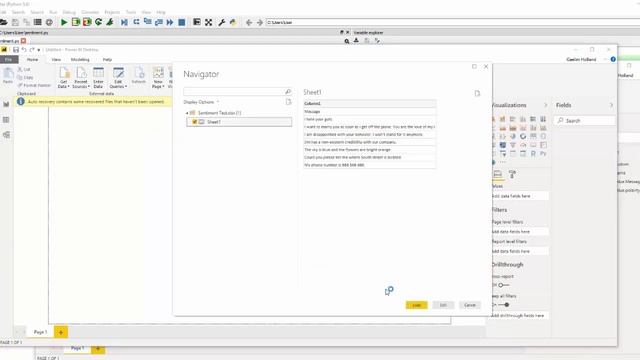Click preview row 'I hate your guts'
The width and height of the screenshot is (640, 360).
point(370,119)
